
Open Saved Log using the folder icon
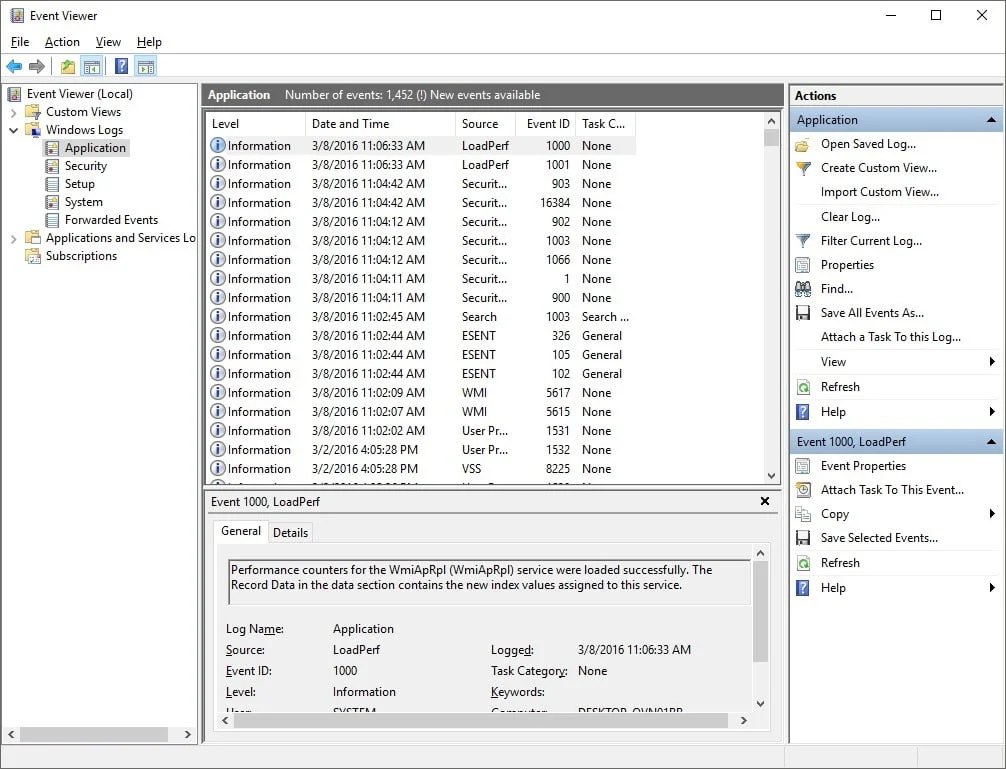803,144
